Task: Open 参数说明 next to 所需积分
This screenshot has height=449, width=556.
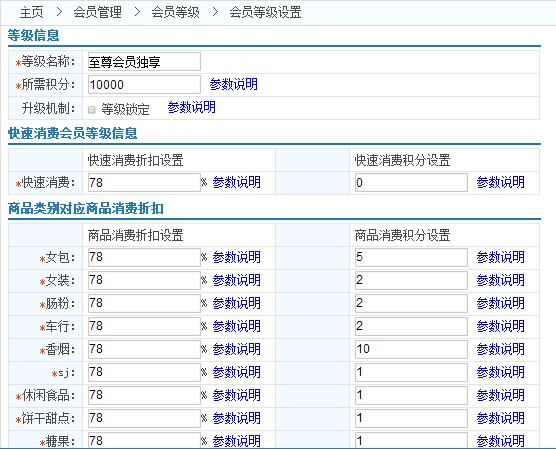Action: pyautogui.click(x=234, y=84)
